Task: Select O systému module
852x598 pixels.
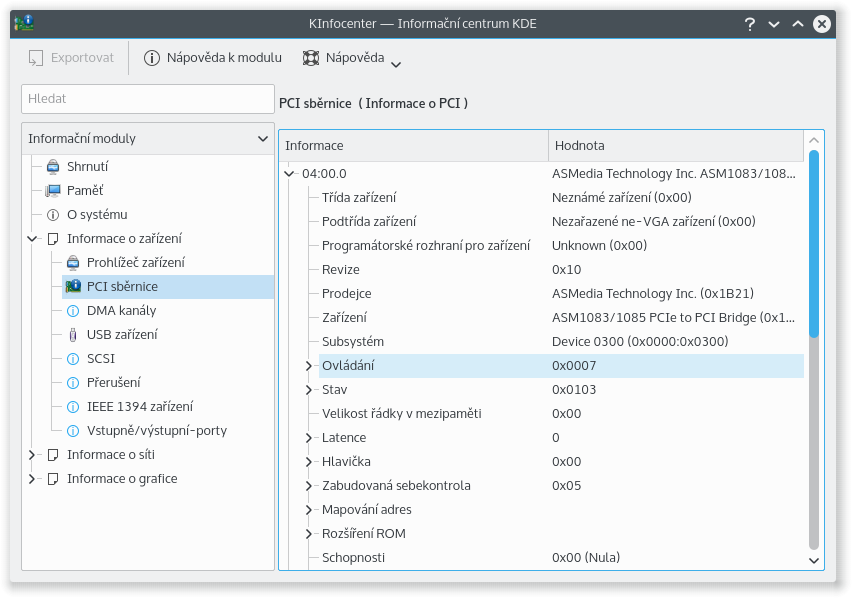Action: [x=97, y=215]
